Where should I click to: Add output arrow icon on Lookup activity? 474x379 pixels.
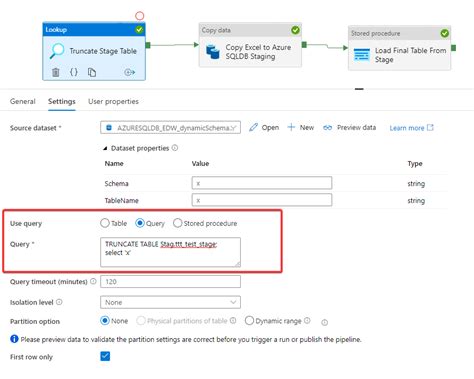coord(129,72)
